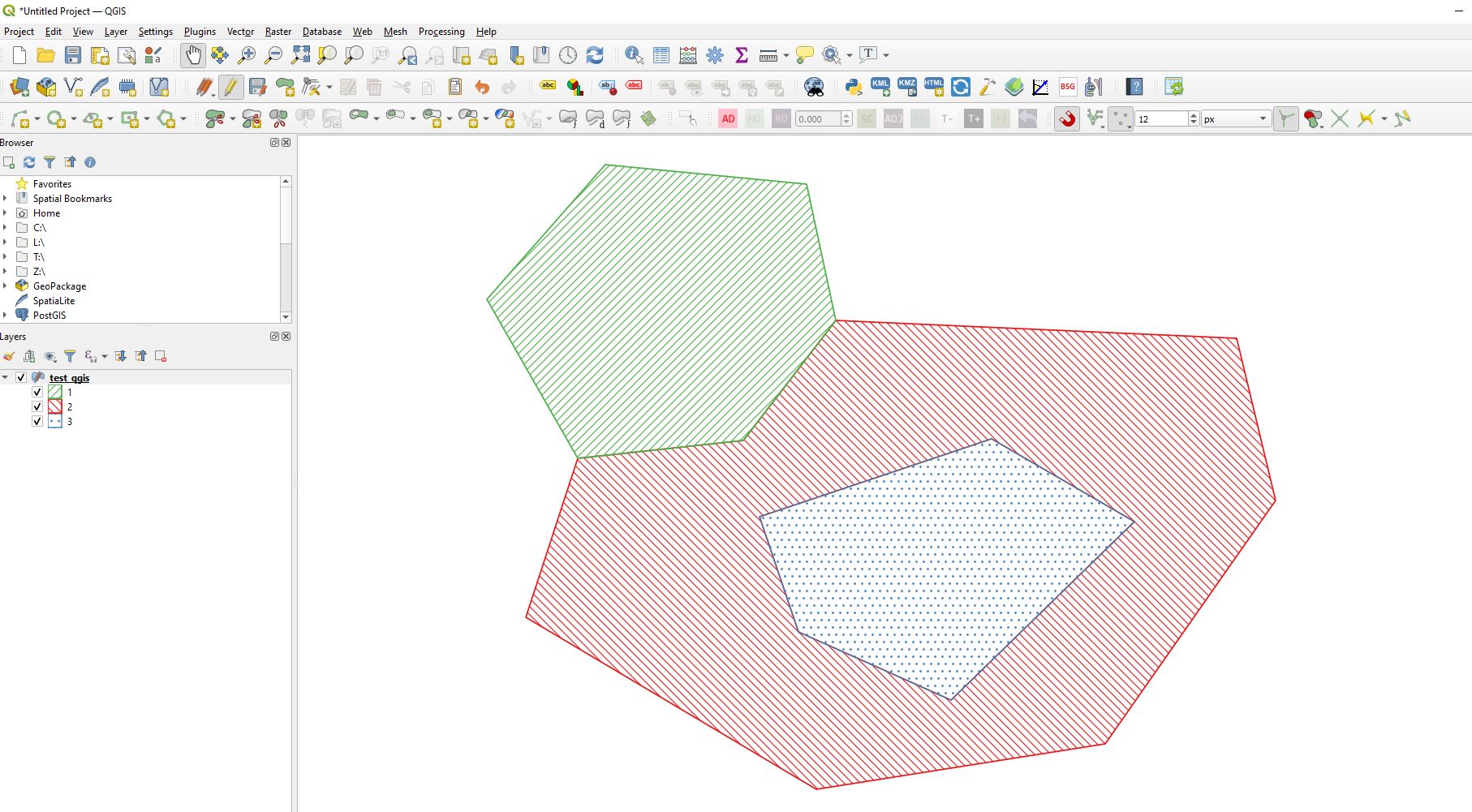Viewport: 1472px width, 812px height.
Task: Uncheck the test_qgis layer visibility
Action: 20,377
